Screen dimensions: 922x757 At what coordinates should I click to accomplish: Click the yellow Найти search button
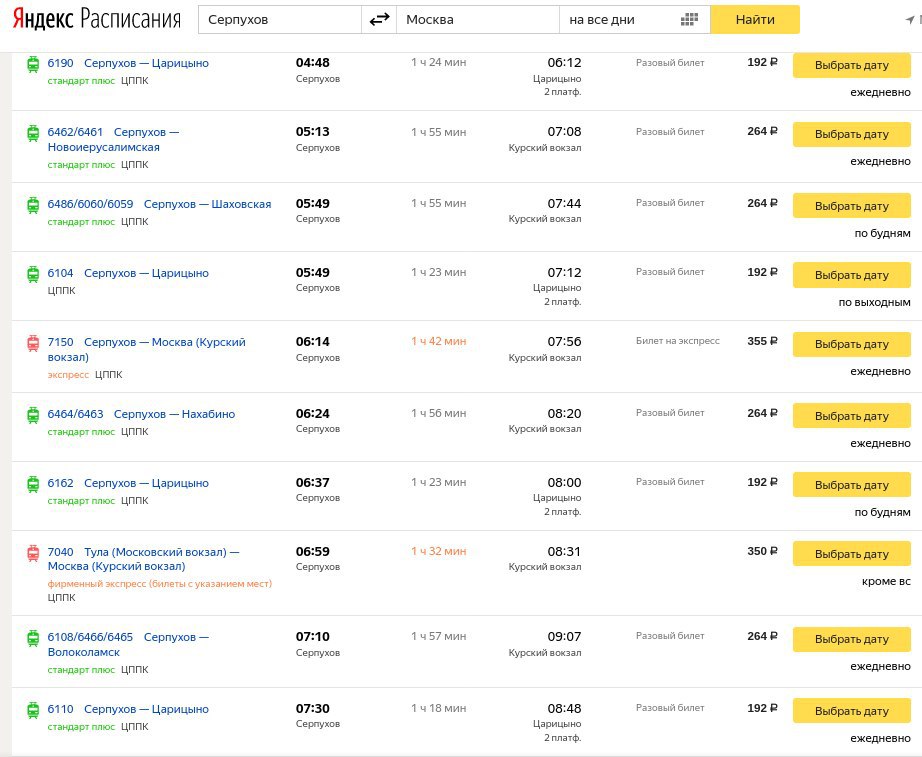[x=755, y=19]
